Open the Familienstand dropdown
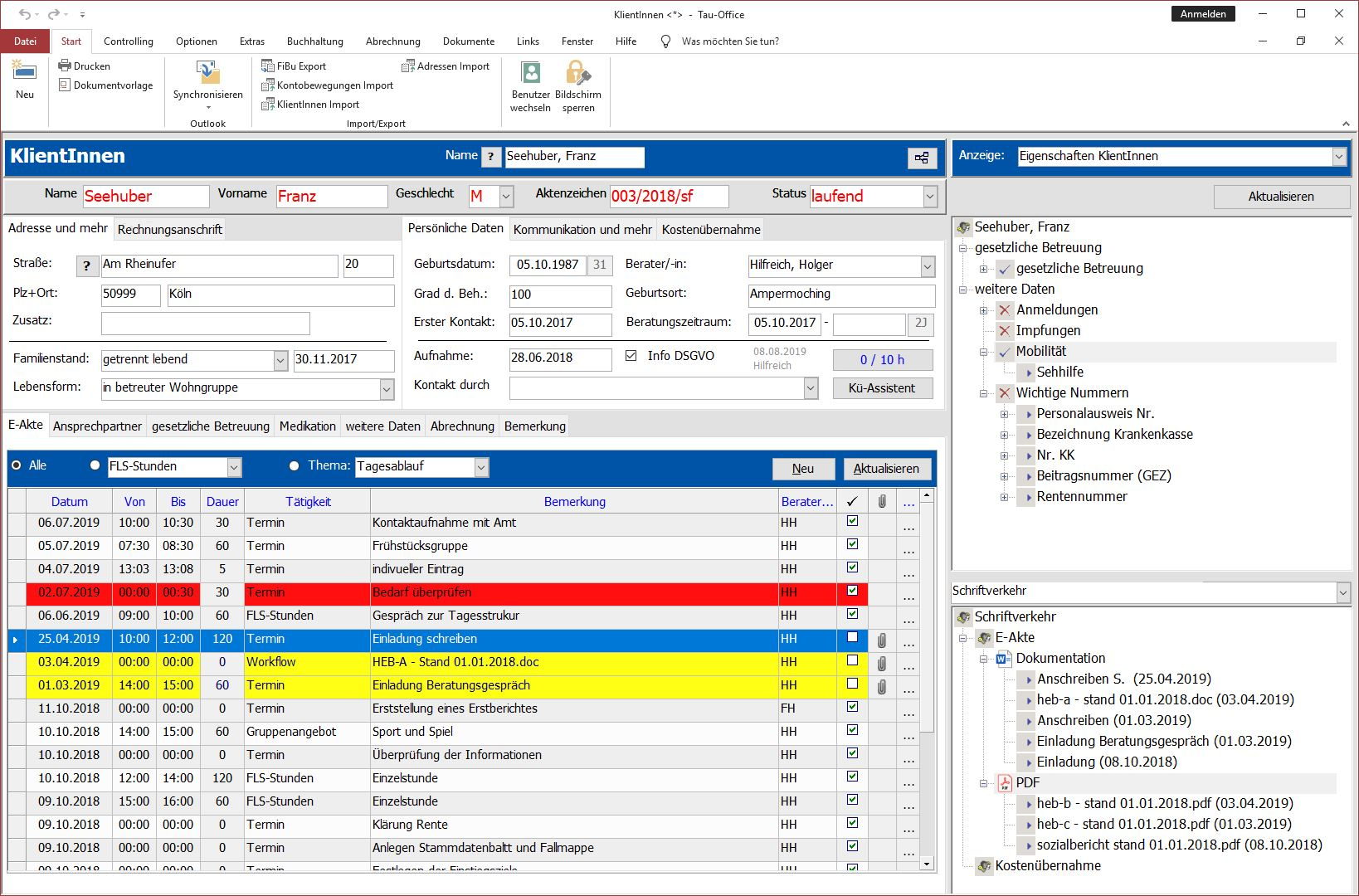Screen dimensions: 1359x896 280,360
